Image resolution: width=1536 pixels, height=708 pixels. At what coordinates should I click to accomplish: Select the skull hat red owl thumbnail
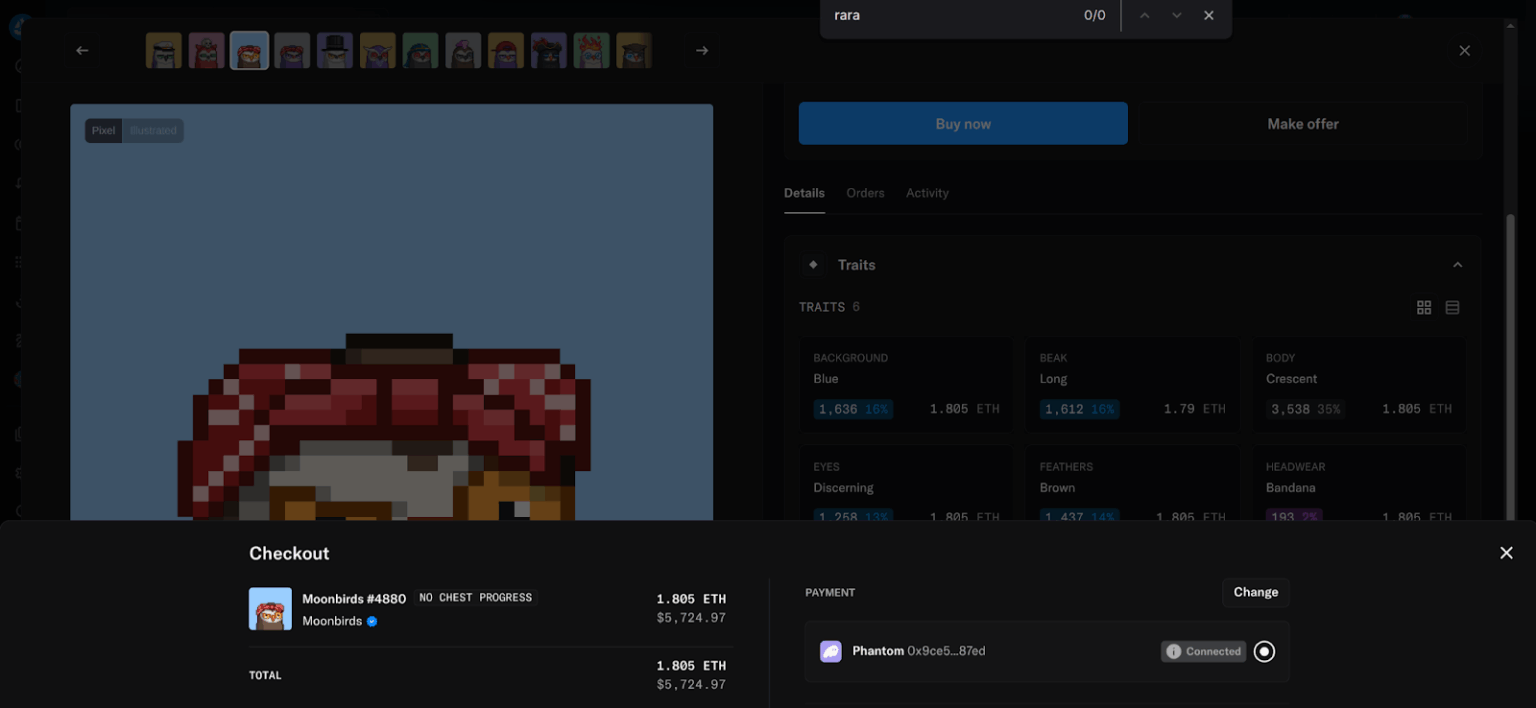[x=207, y=50]
